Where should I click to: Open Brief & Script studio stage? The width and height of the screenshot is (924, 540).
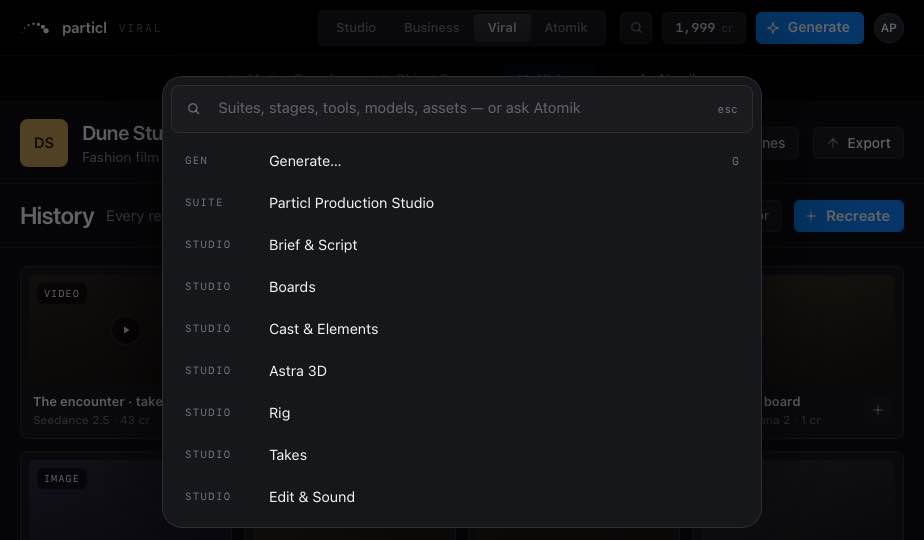pos(461,245)
